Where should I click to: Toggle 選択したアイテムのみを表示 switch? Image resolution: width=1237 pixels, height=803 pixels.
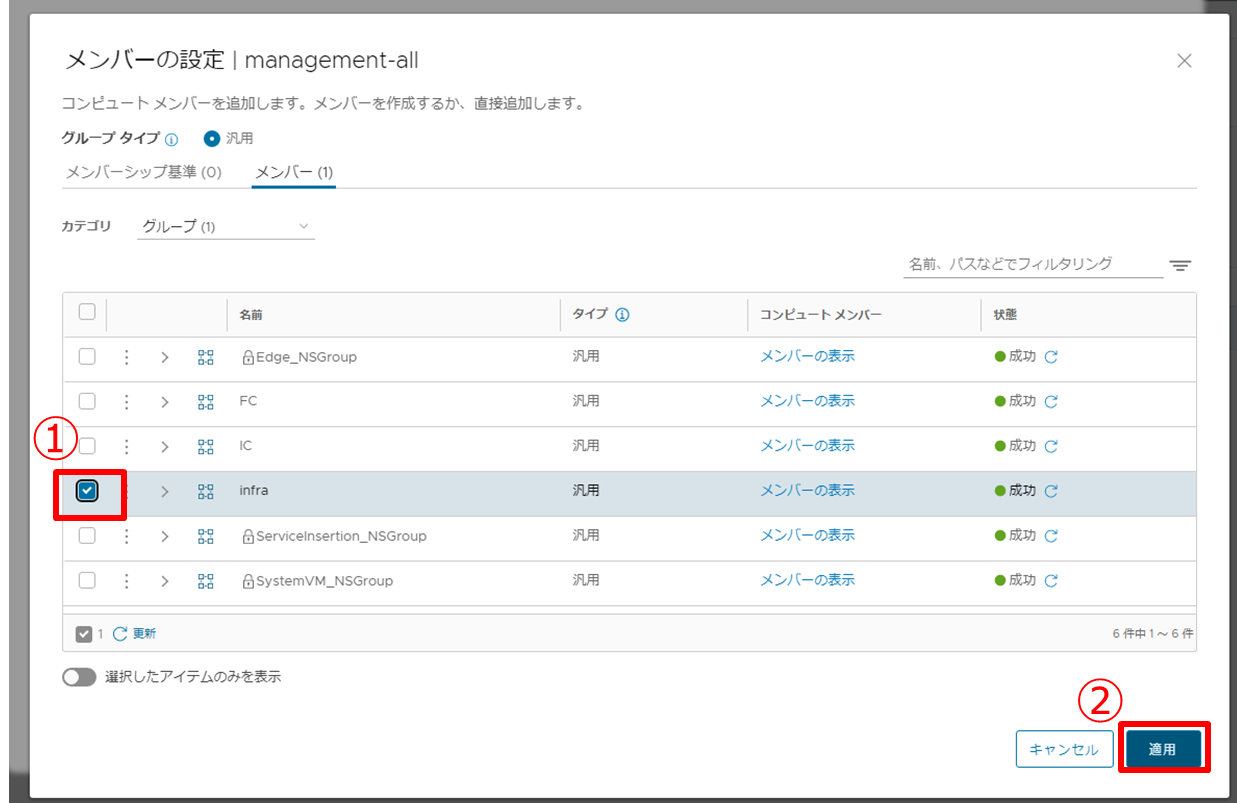click(x=78, y=677)
